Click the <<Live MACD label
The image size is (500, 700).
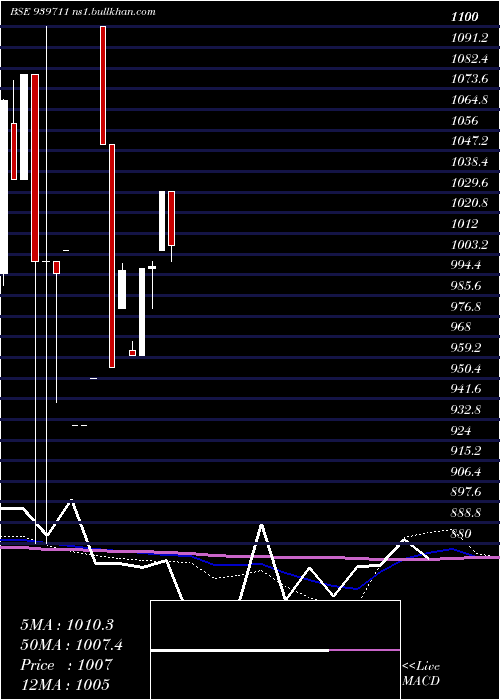click(421, 674)
